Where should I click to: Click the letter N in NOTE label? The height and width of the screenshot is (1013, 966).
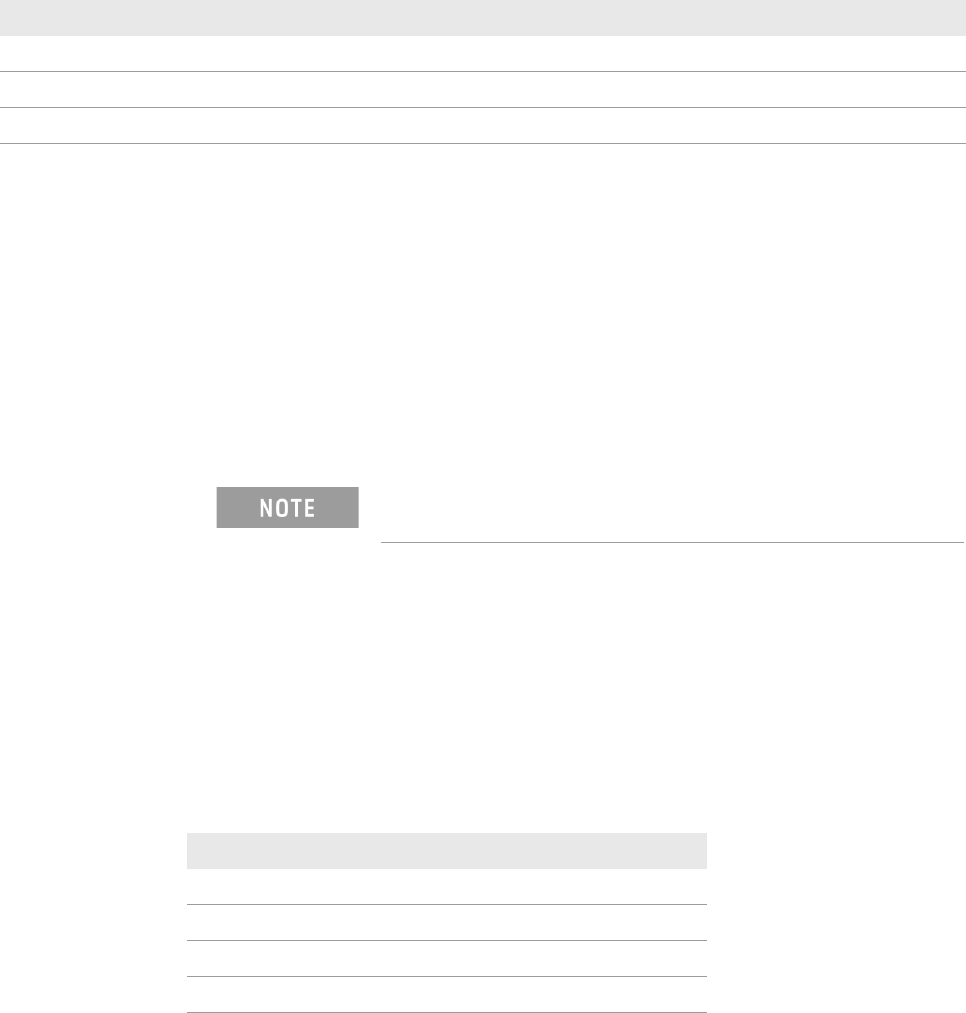pyautogui.click(x=266, y=508)
